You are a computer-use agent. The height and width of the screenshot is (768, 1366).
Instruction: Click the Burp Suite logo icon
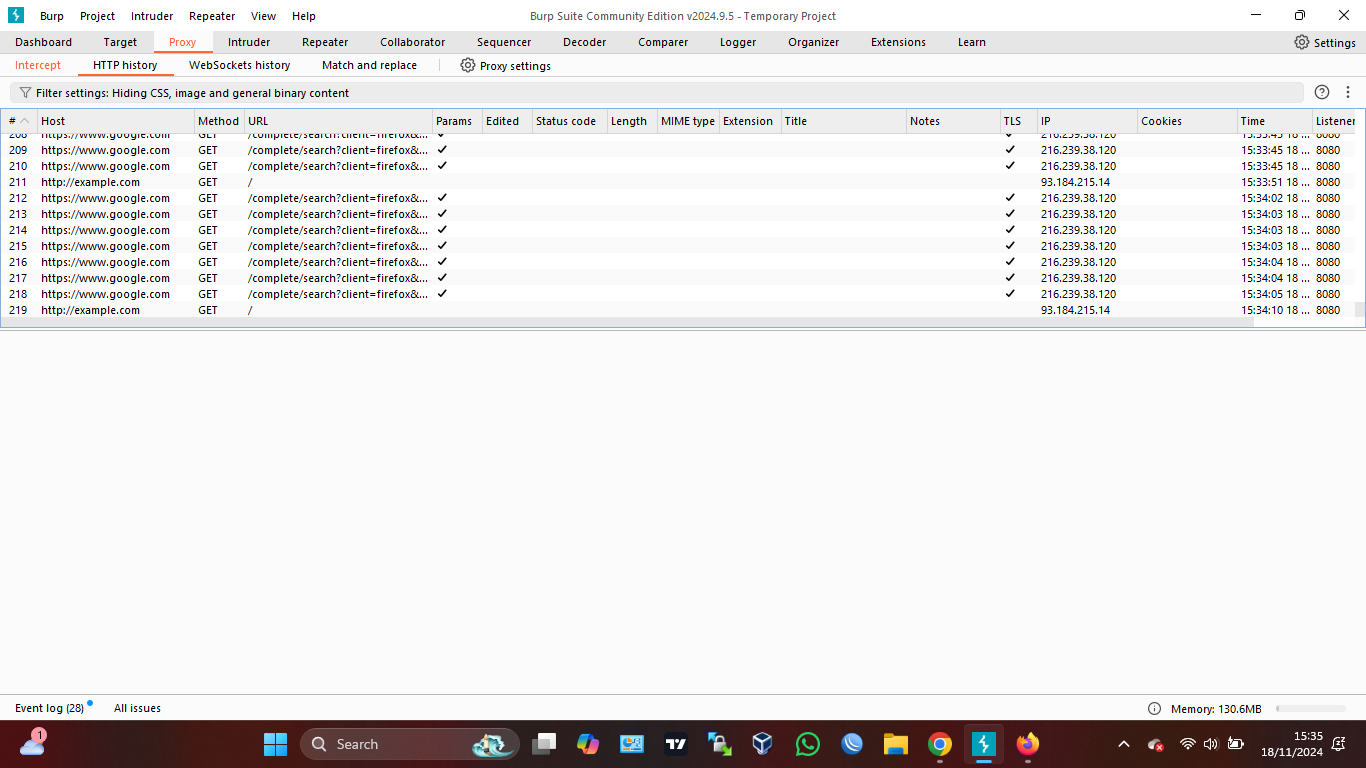pos(16,15)
